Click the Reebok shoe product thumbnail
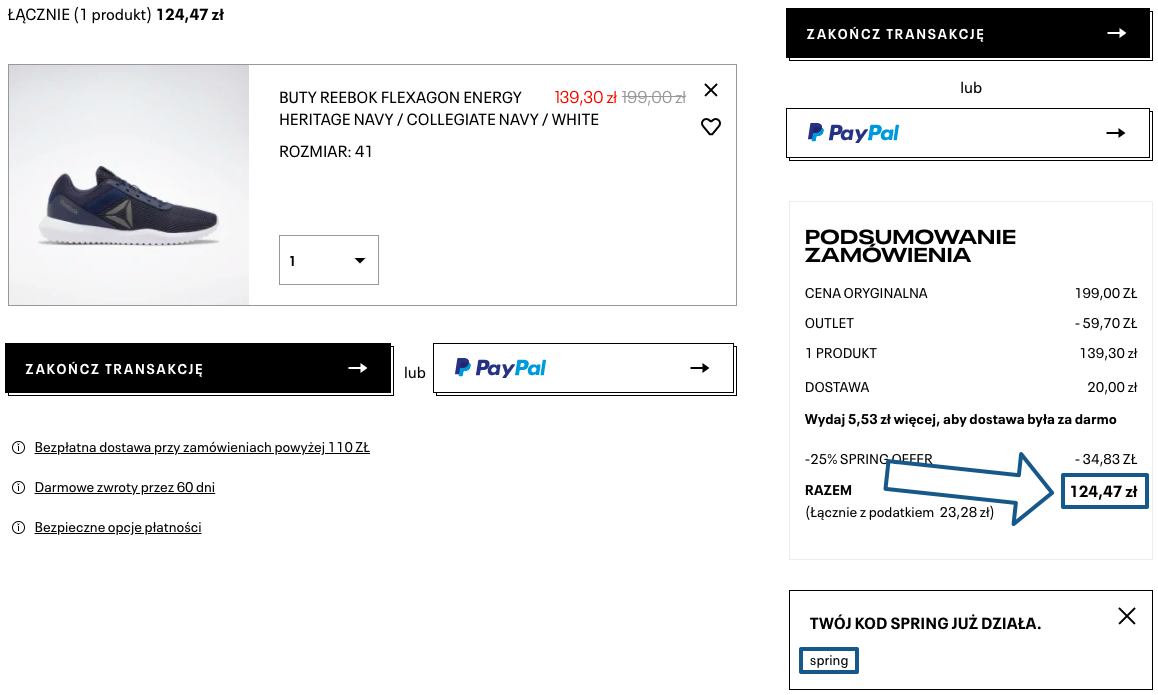Screen dimensions: 1158x695 129,185
